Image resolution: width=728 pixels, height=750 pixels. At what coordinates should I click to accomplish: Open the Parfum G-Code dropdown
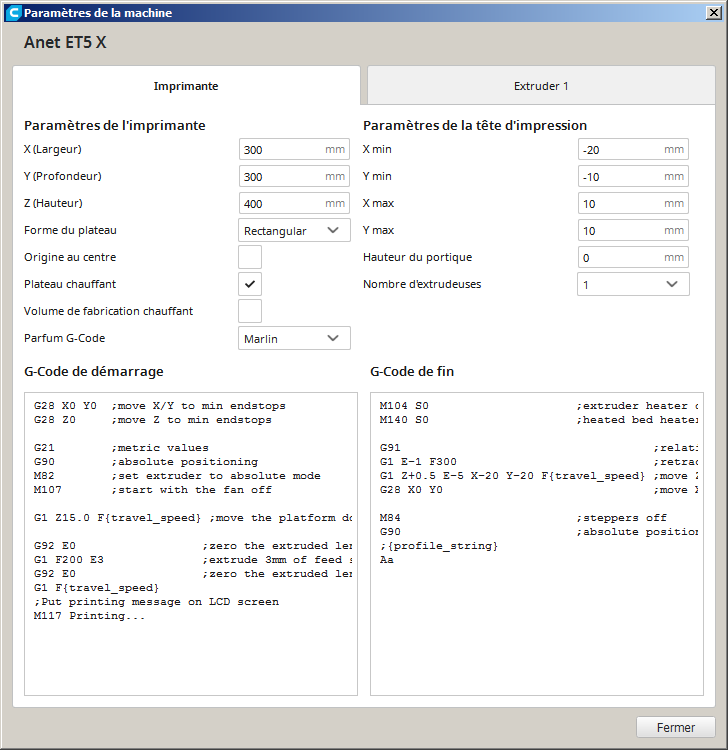pos(294,338)
